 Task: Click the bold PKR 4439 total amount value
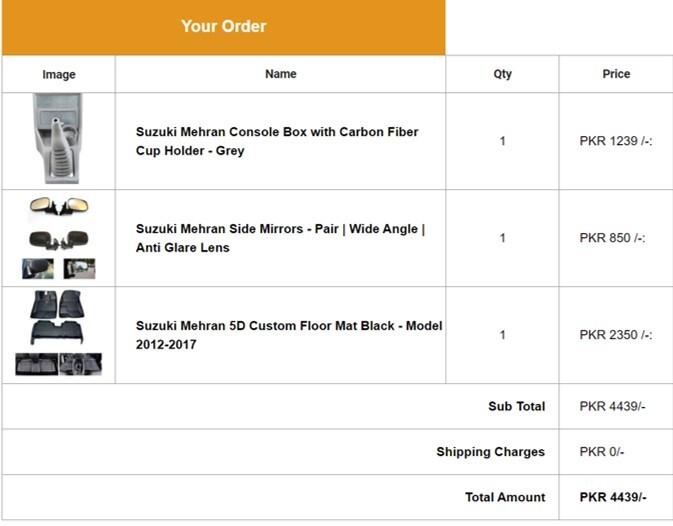pyautogui.click(x=613, y=497)
